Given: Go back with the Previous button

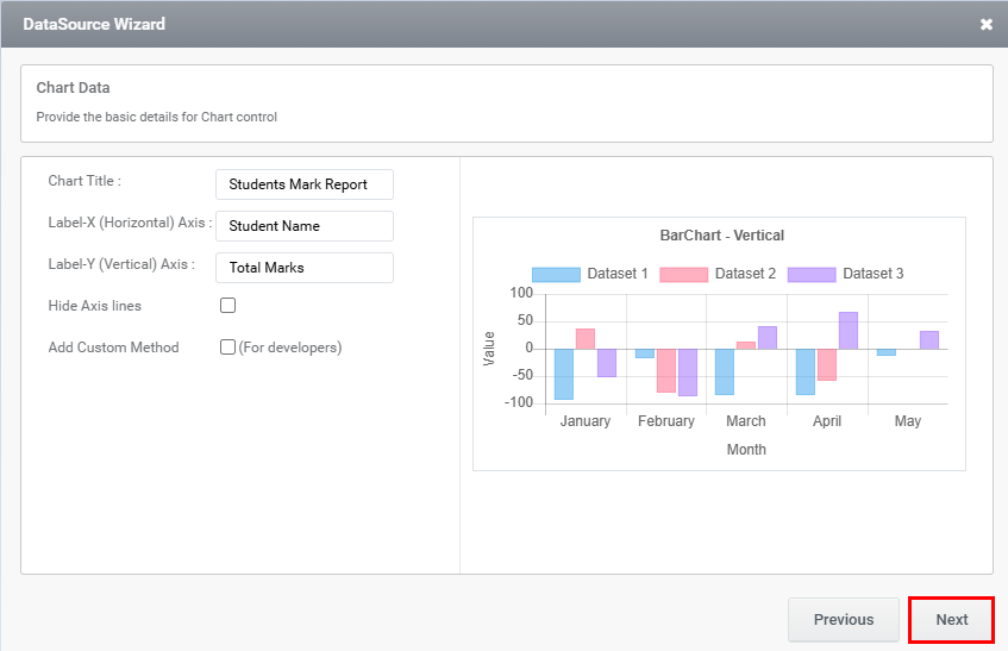Looking at the screenshot, I should [843, 619].
